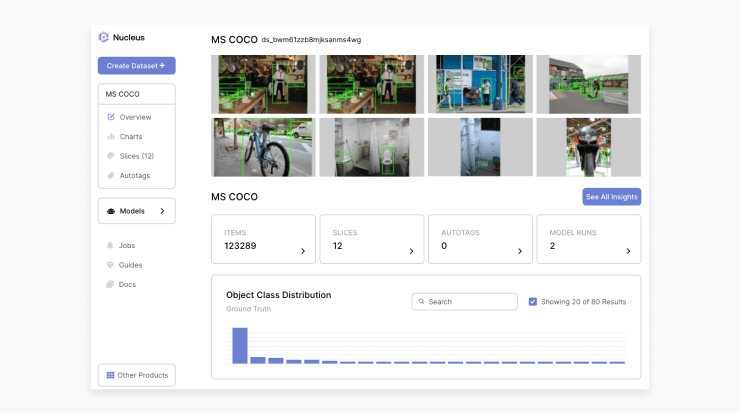Click the Search field in Object Class Distribution

coord(464,302)
